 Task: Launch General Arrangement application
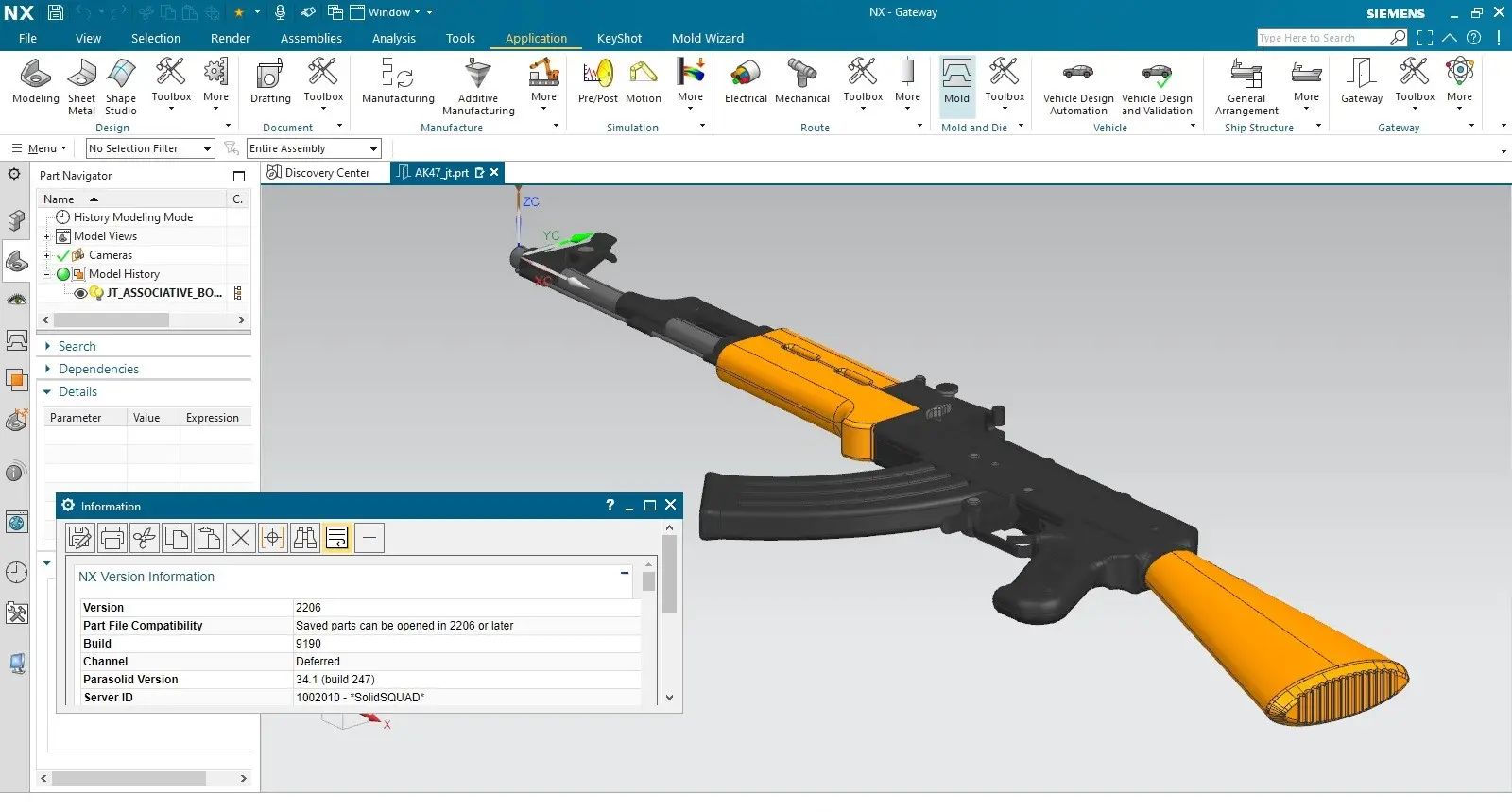1246,87
